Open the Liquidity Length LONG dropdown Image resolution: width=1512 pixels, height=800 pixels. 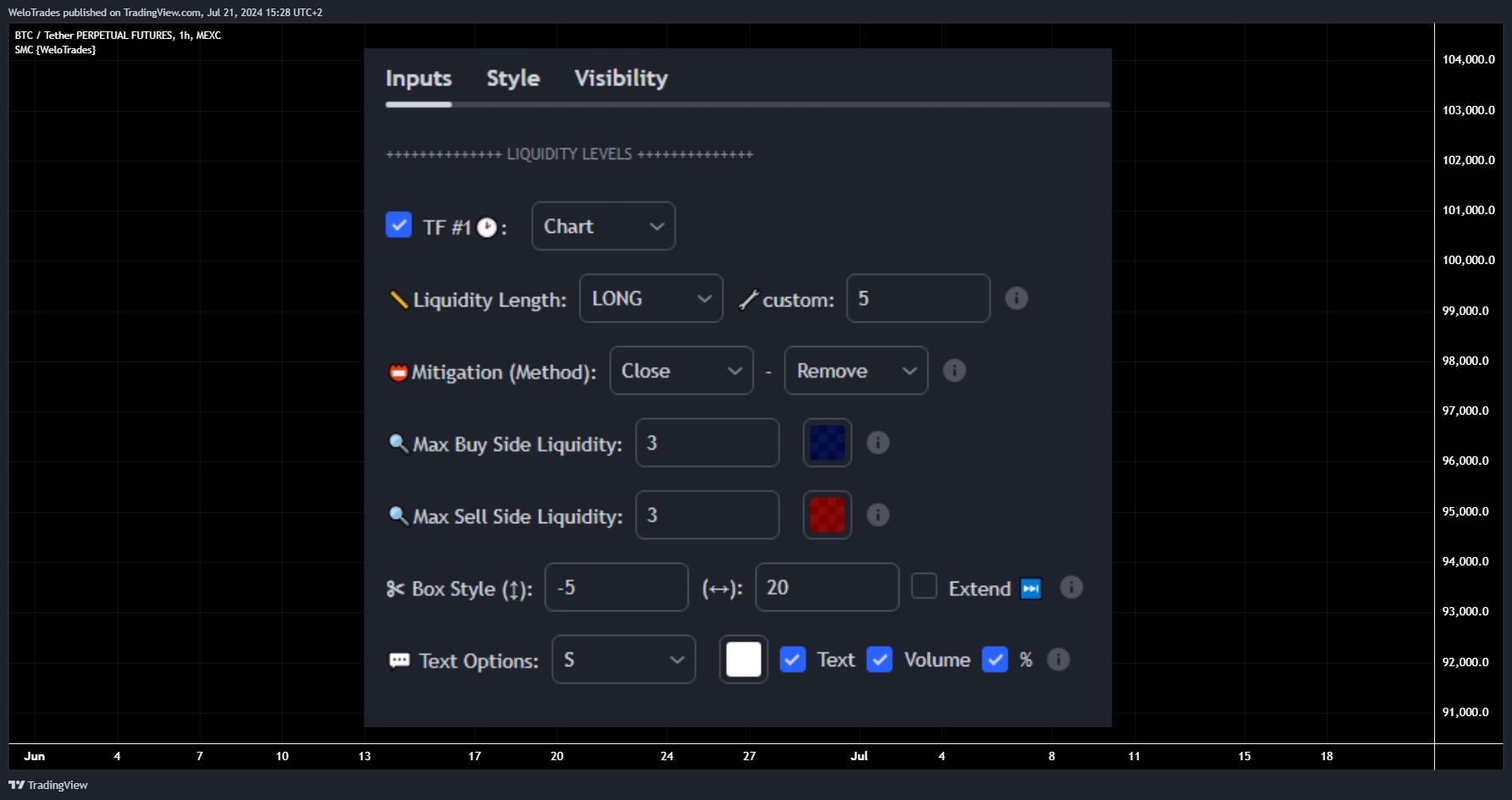(x=651, y=298)
